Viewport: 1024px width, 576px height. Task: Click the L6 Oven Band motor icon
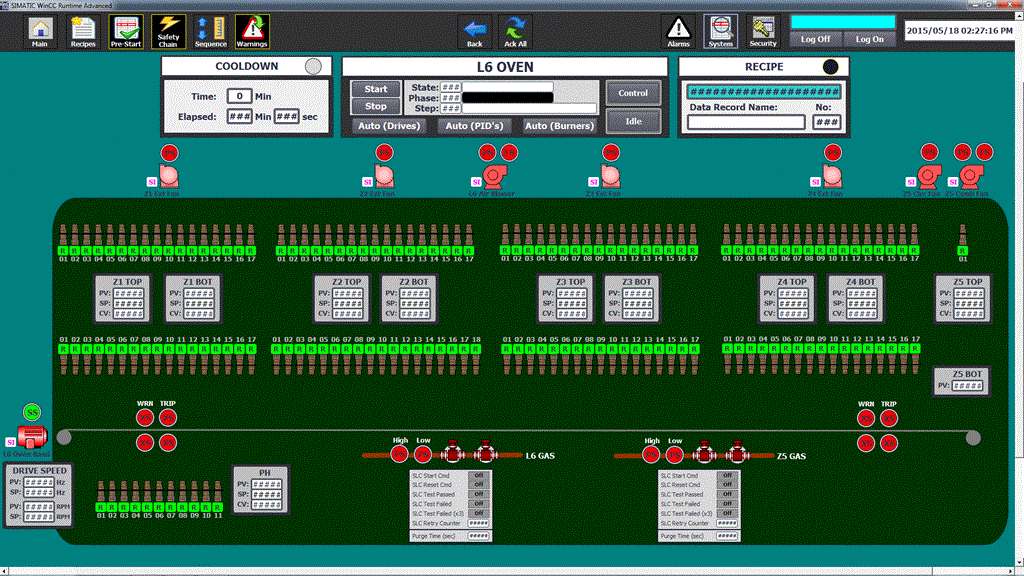[32, 436]
